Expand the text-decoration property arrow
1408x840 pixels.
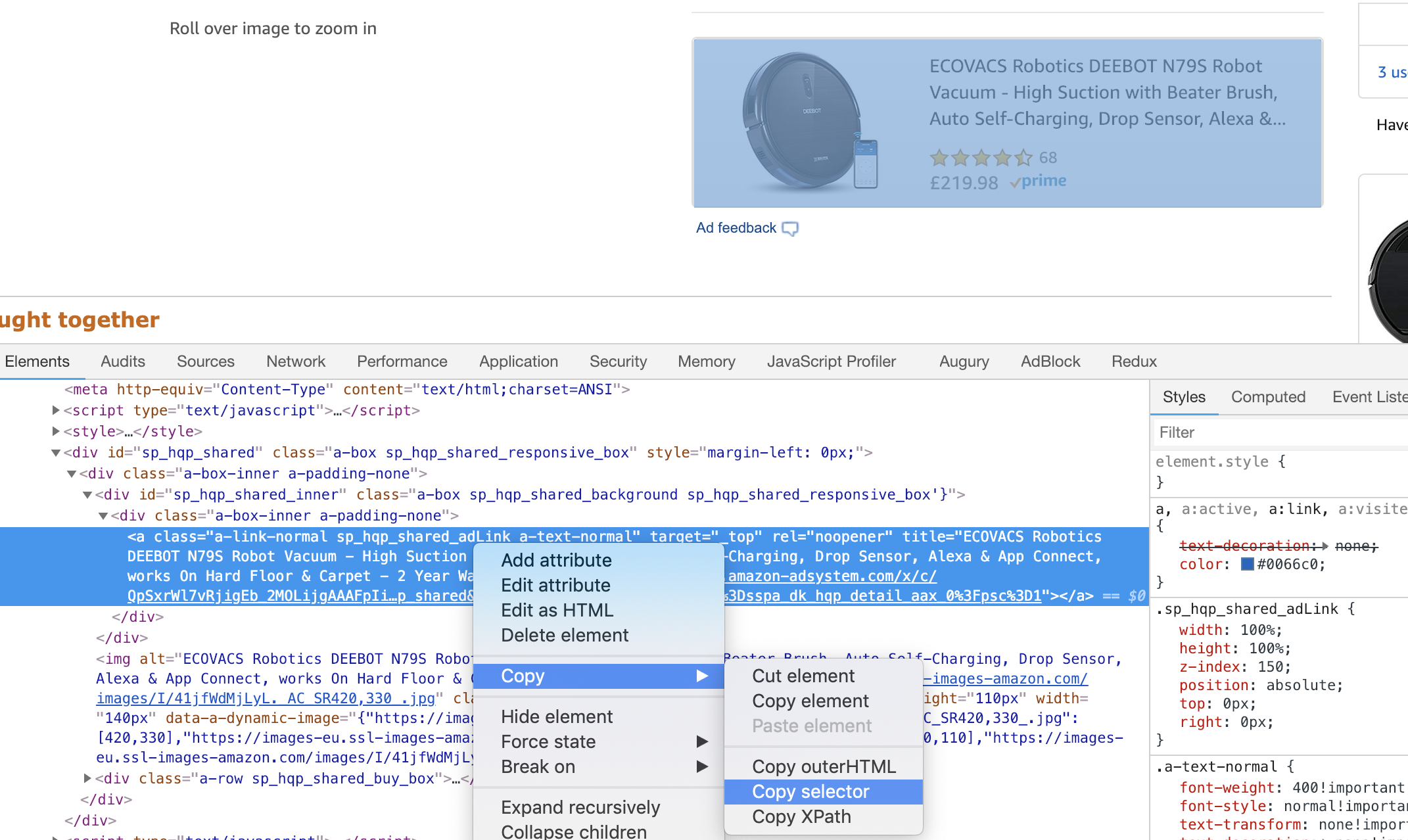[1325, 546]
